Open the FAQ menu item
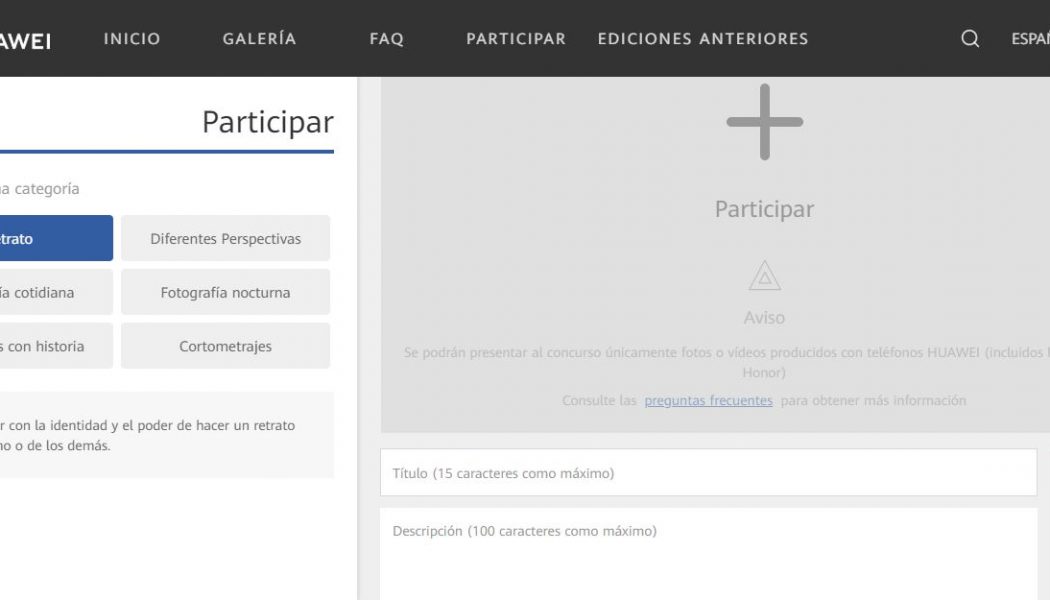Image resolution: width=1050 pixels, height=600 pixels. [x=386, y=39]
